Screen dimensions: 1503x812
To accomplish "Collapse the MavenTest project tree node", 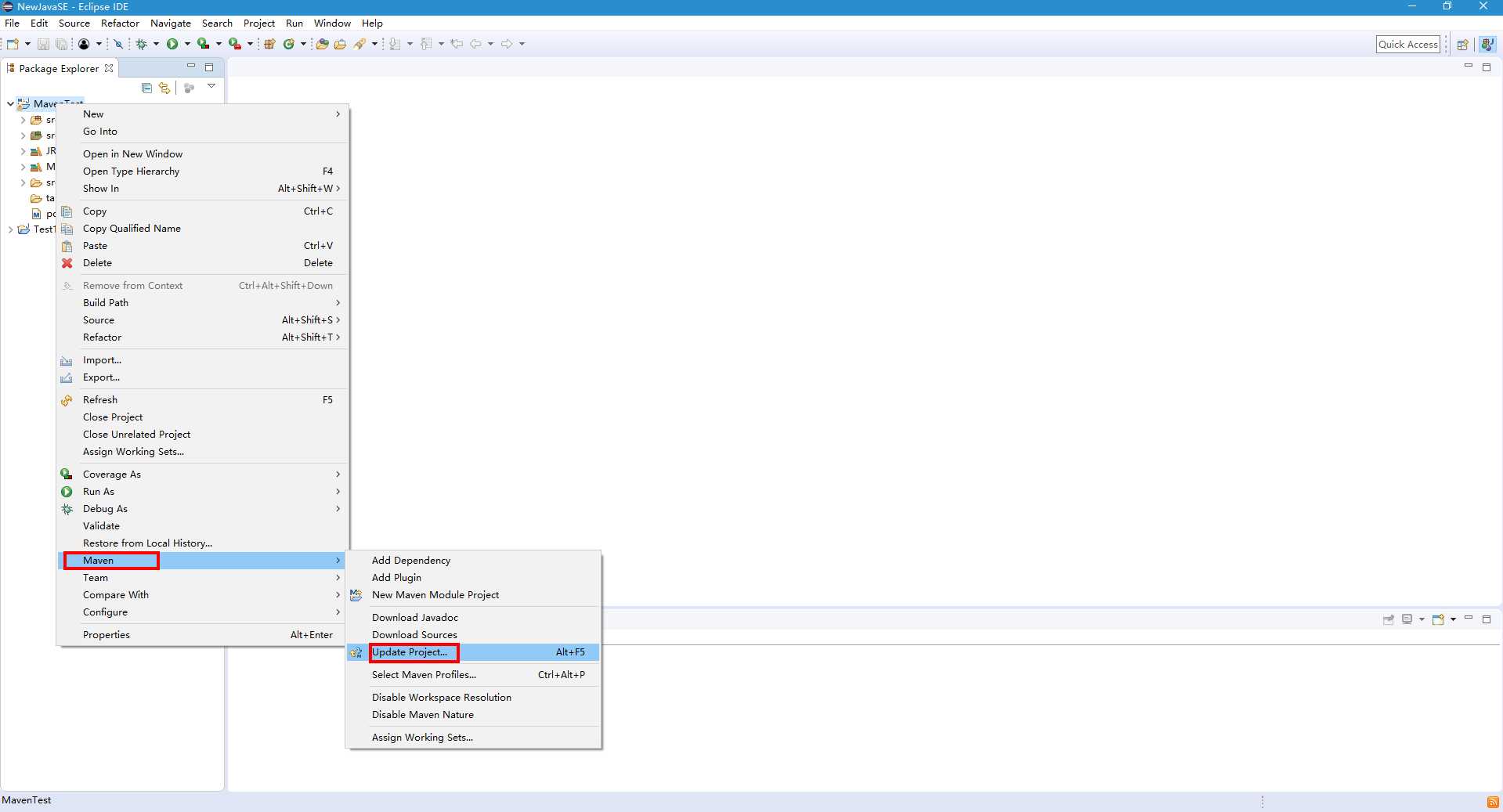I will pos(10,103).
